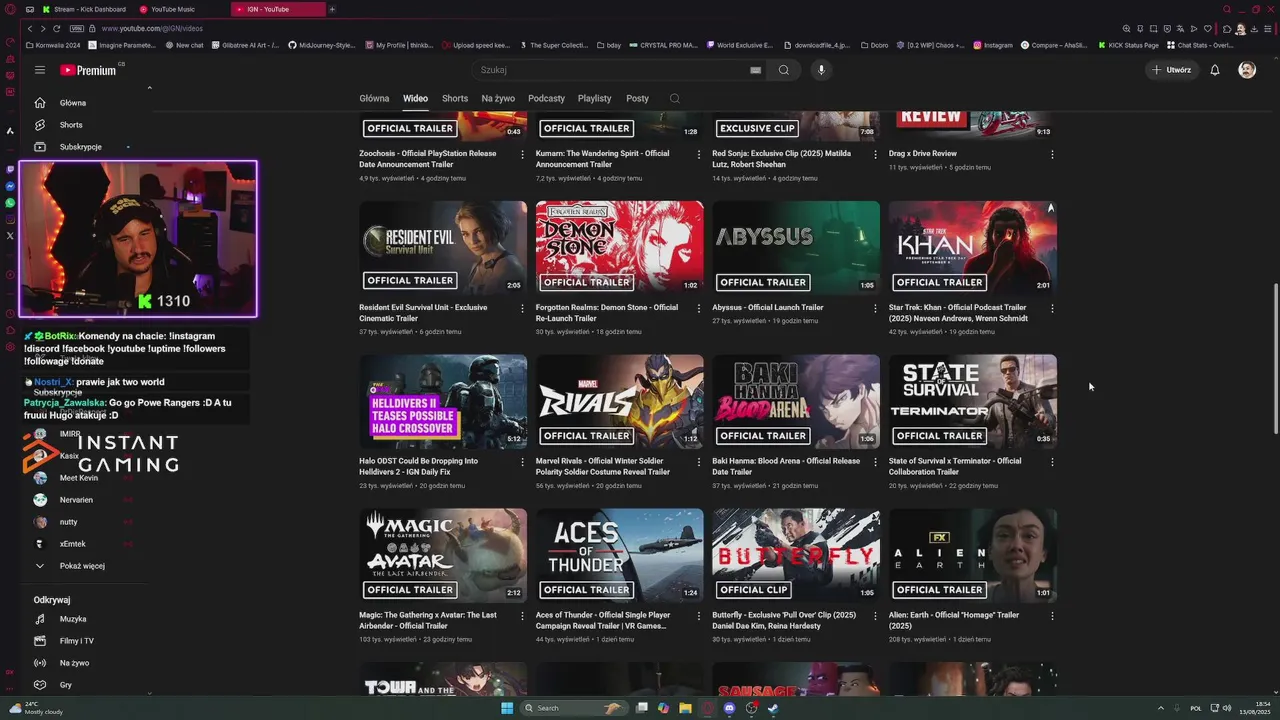Screen dimensions: 1280x720
Task: Open Star Trek Khan thumbnail
Action: point(973,247)
